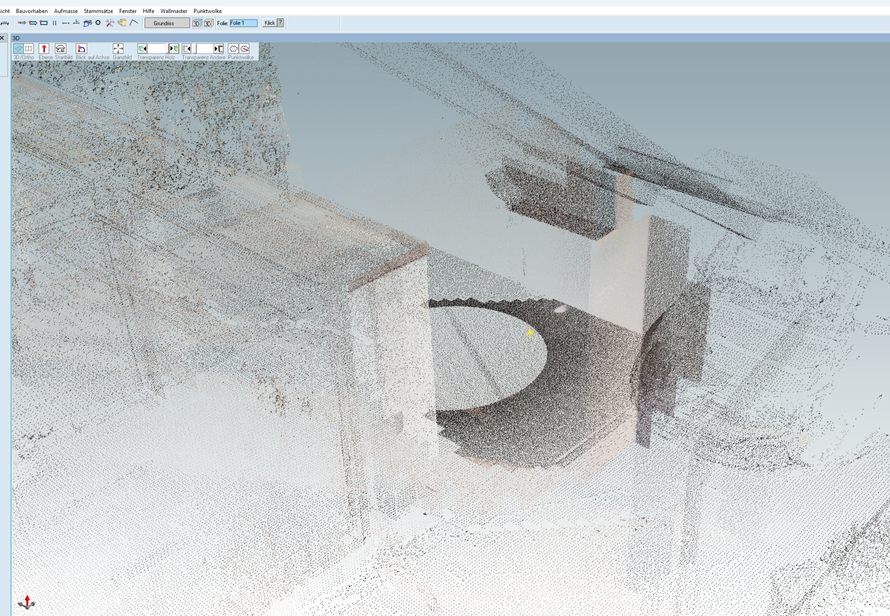Click the black ring circle tool icon
The height and width of the screenshot is (616, 890).
(x=98, y=23)
